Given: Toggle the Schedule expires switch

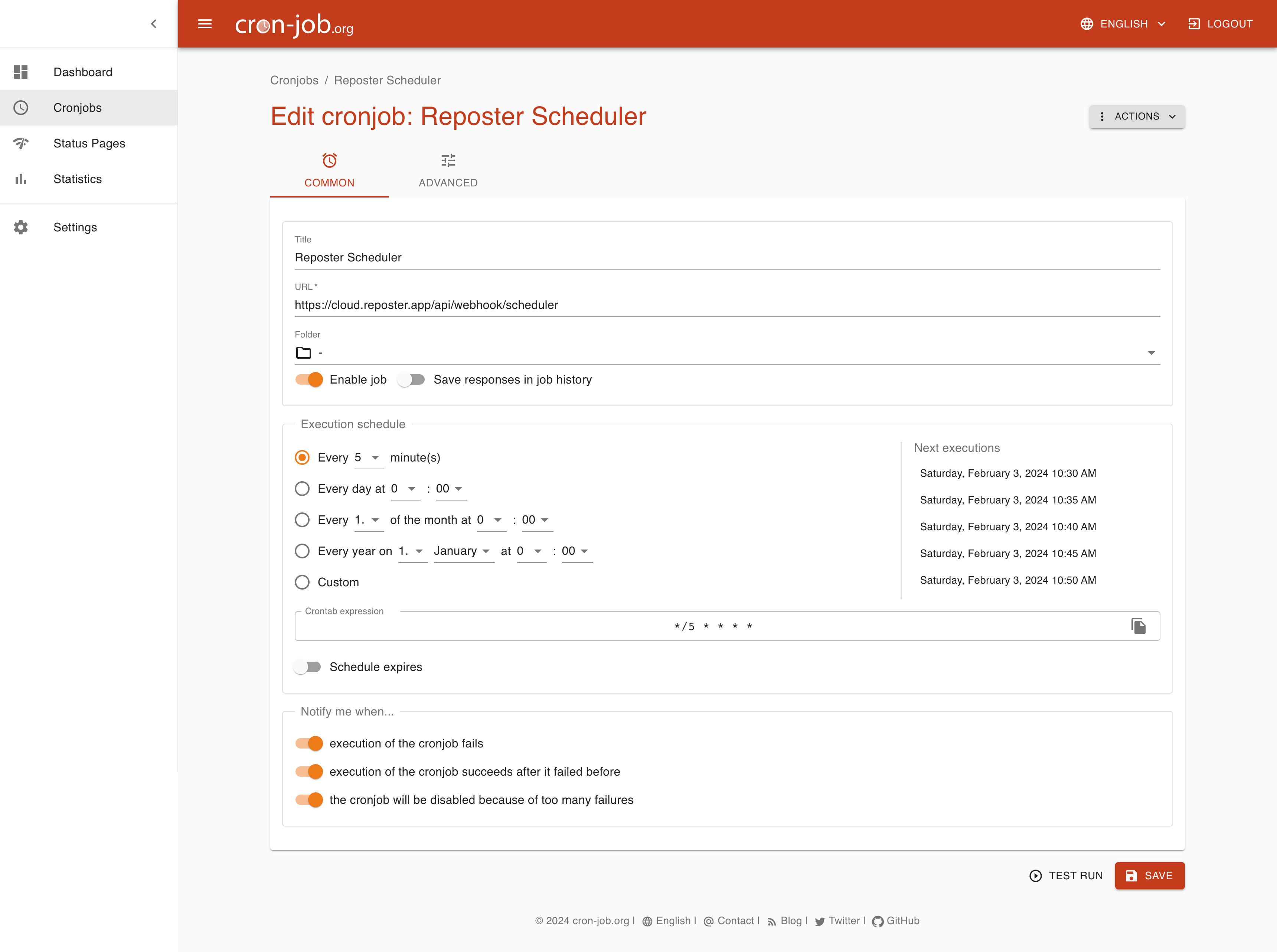Looking at the screenshot, I should coord(308,667).
